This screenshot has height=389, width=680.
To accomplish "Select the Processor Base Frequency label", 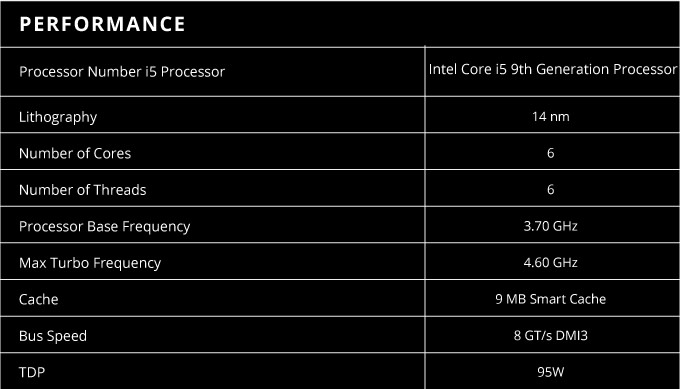I will [x=105, y=226].
